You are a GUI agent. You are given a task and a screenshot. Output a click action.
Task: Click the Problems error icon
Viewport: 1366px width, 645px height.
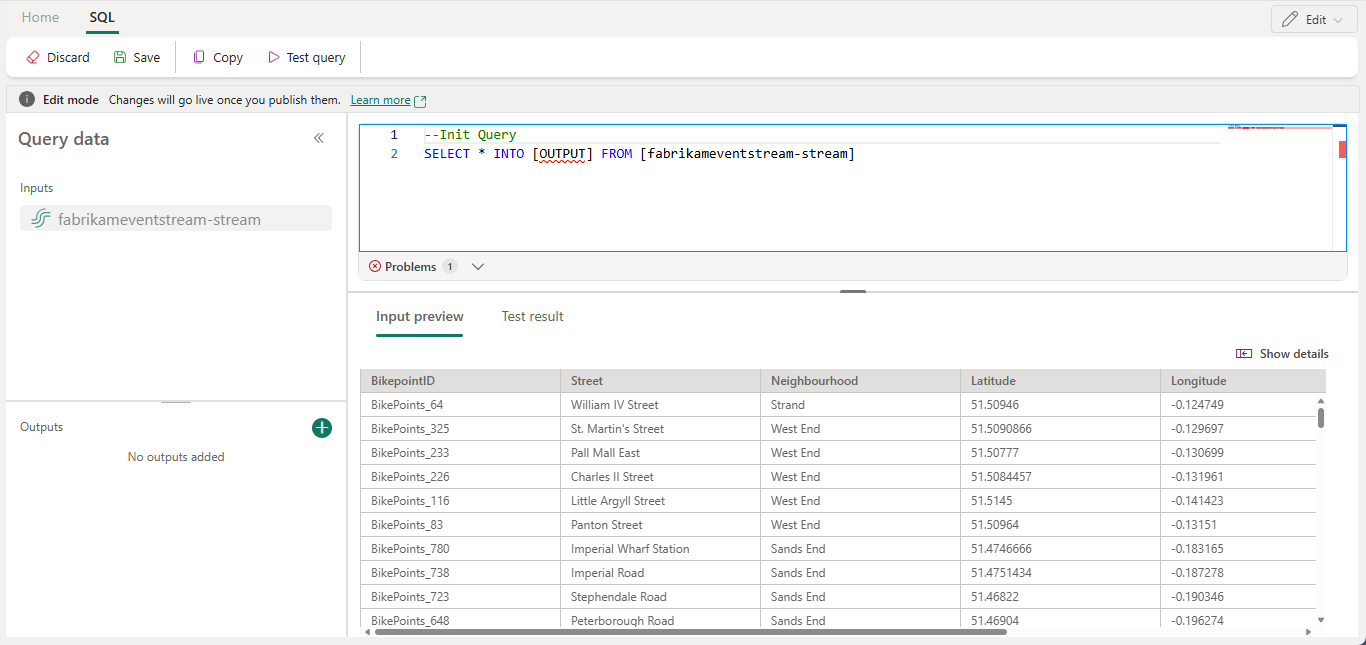(x=375, y=267)
